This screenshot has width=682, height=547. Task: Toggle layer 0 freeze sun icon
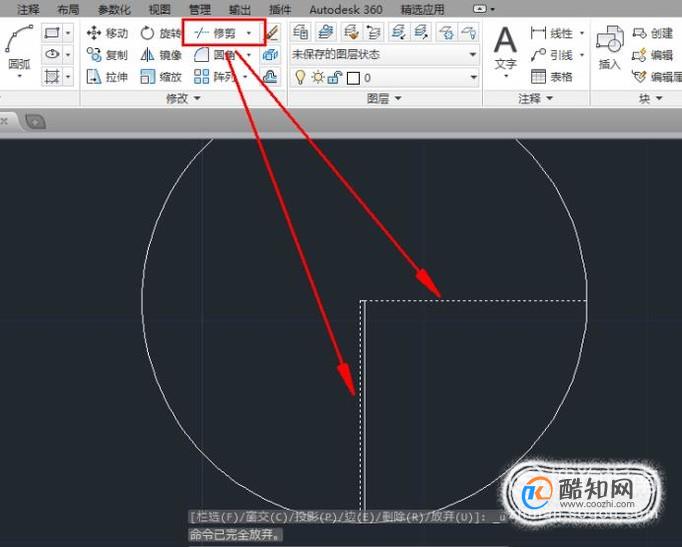point(318,78)
